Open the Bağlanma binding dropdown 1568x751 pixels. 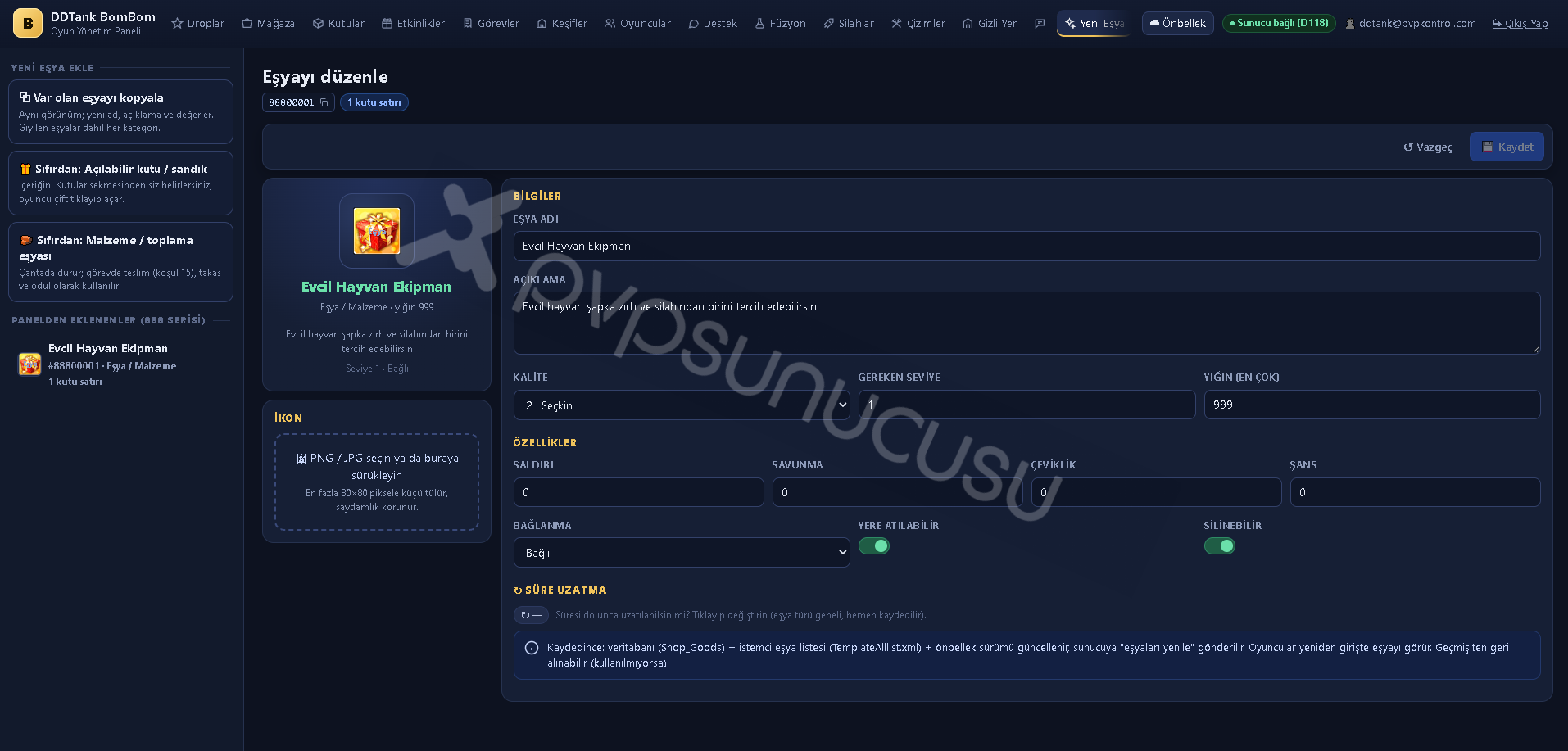(x=682, y=553)
